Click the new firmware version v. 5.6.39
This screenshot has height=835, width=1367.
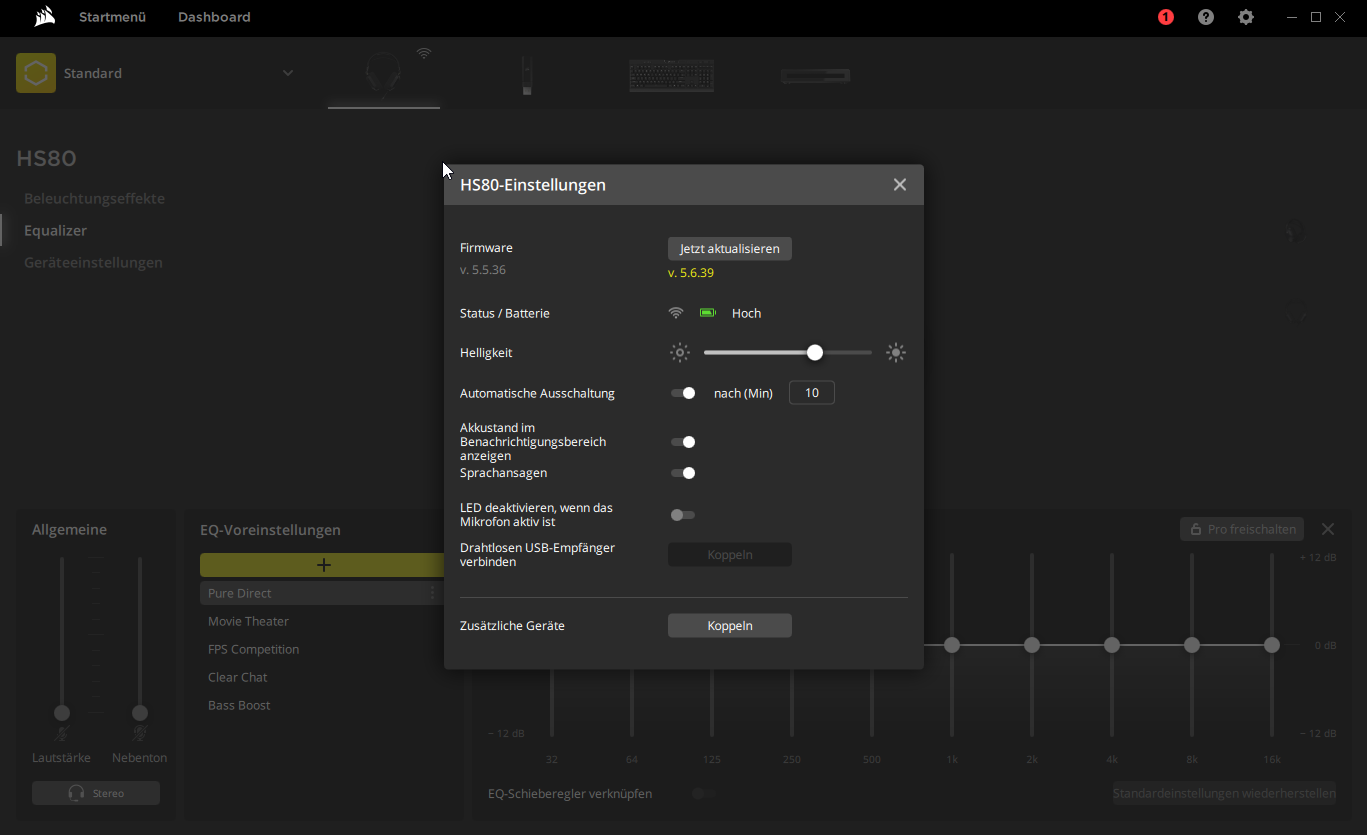coord(691,272)
